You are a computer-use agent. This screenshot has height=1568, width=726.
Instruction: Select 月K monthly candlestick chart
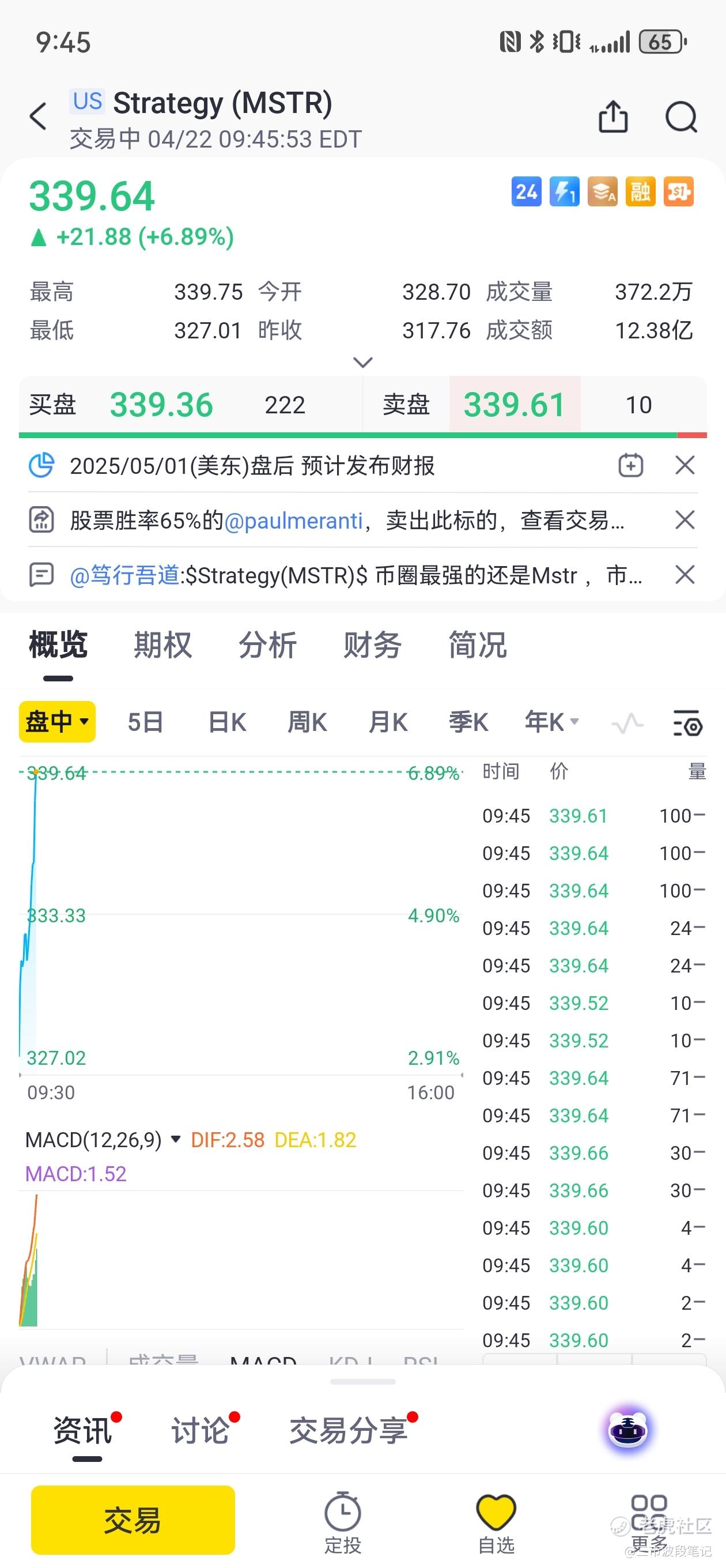tap(388, 722)
